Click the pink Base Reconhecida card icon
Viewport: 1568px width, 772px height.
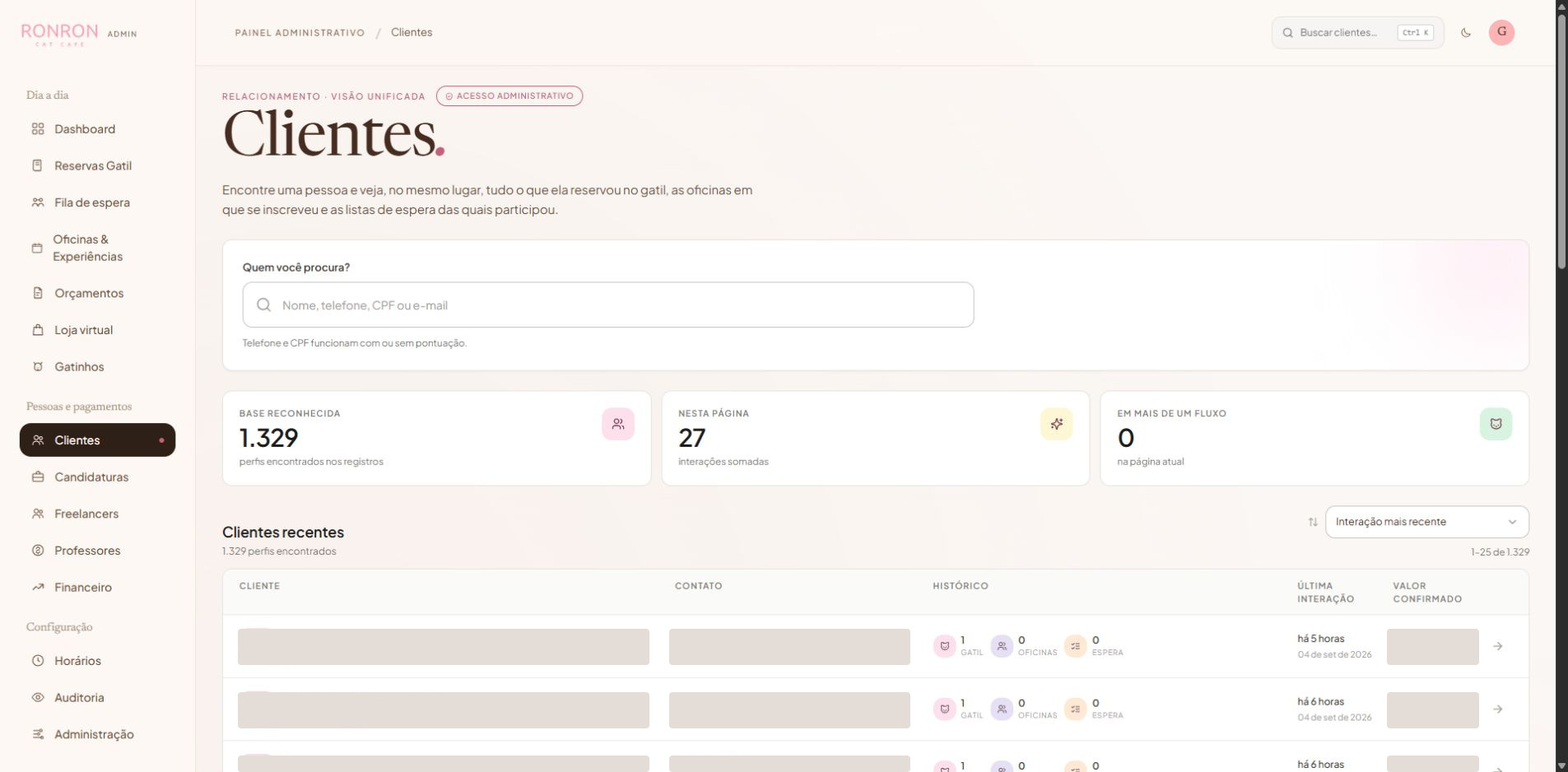click(618, 424)
